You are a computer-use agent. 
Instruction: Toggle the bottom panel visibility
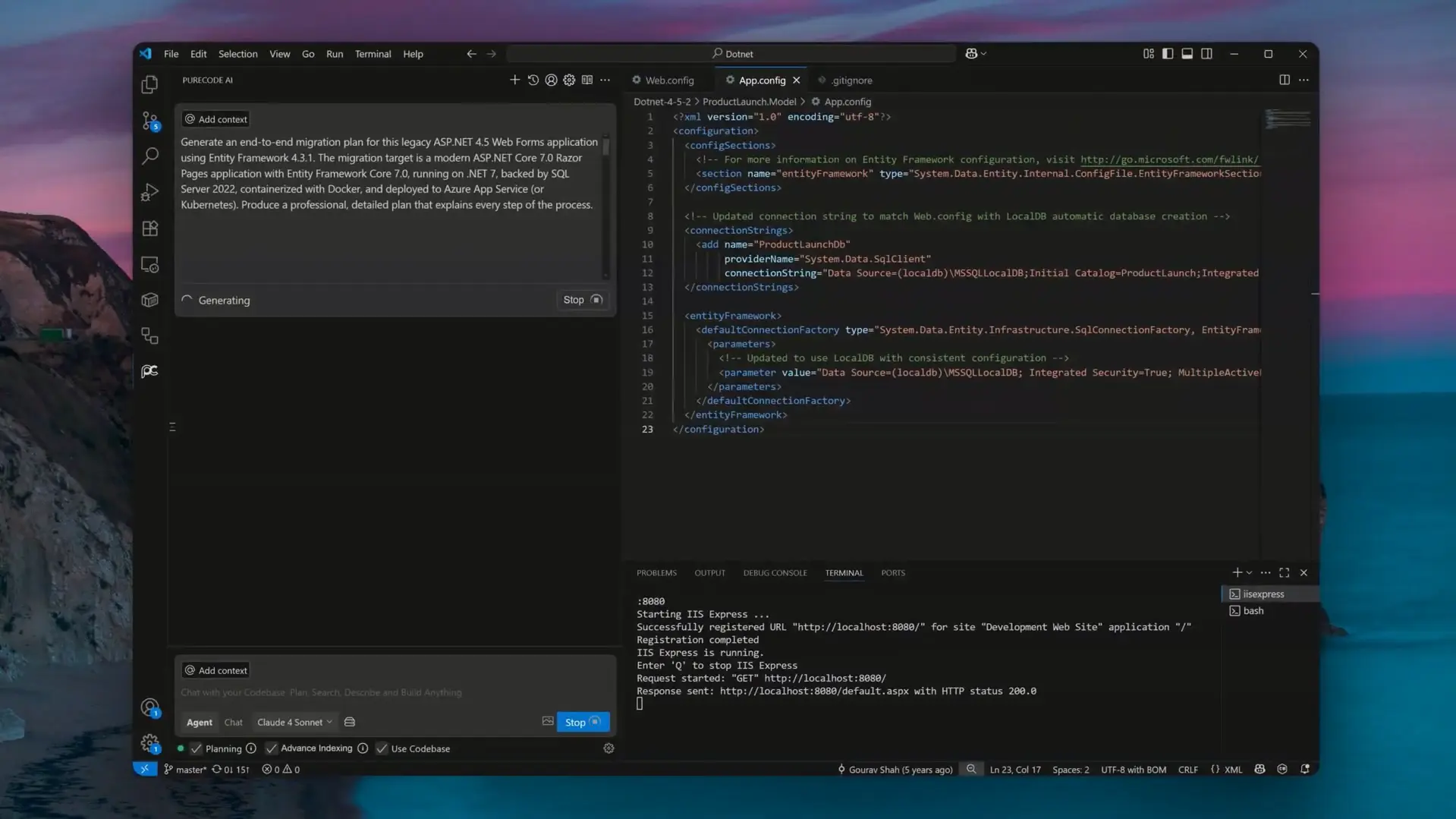point(1187,54)
